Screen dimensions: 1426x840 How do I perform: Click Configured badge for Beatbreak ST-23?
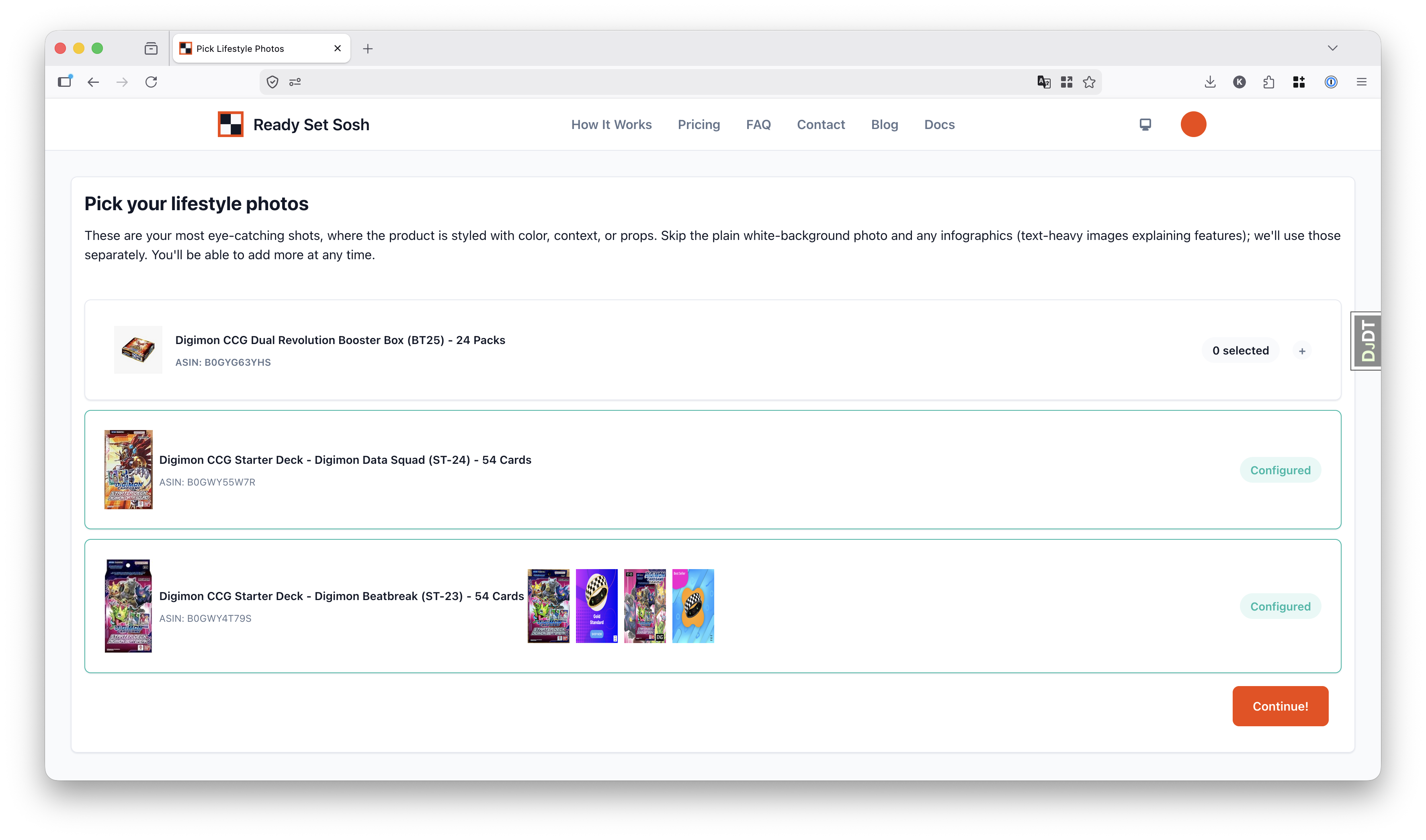pyautogui.click(x=1280, y=606)
